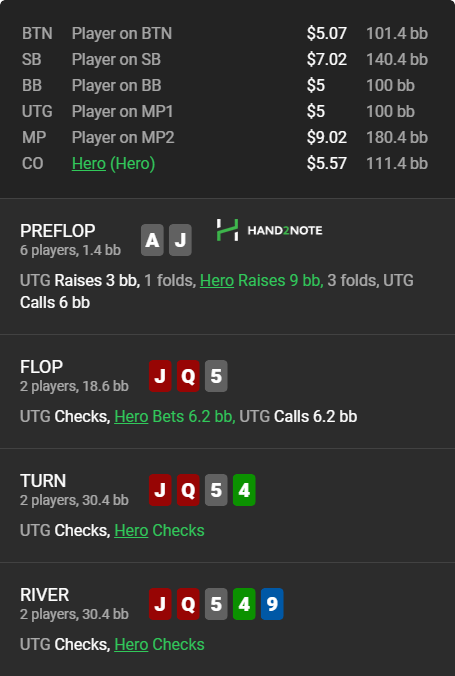This screenshot has width=455, height=676.
Task: Open the Hero (Hero) player link
Action: [113, 163]
